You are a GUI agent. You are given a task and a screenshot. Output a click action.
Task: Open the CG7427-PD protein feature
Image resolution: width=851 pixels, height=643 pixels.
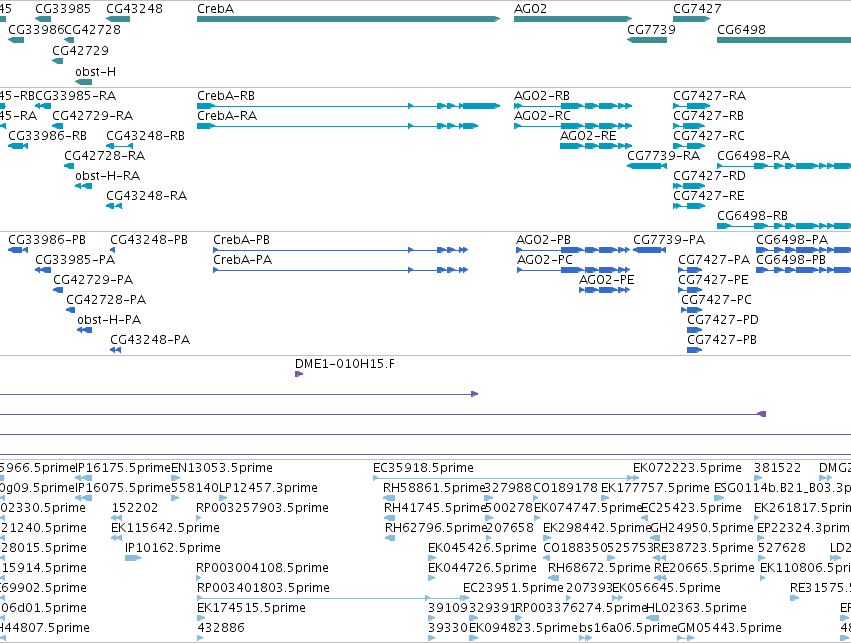tap(695, 330)
